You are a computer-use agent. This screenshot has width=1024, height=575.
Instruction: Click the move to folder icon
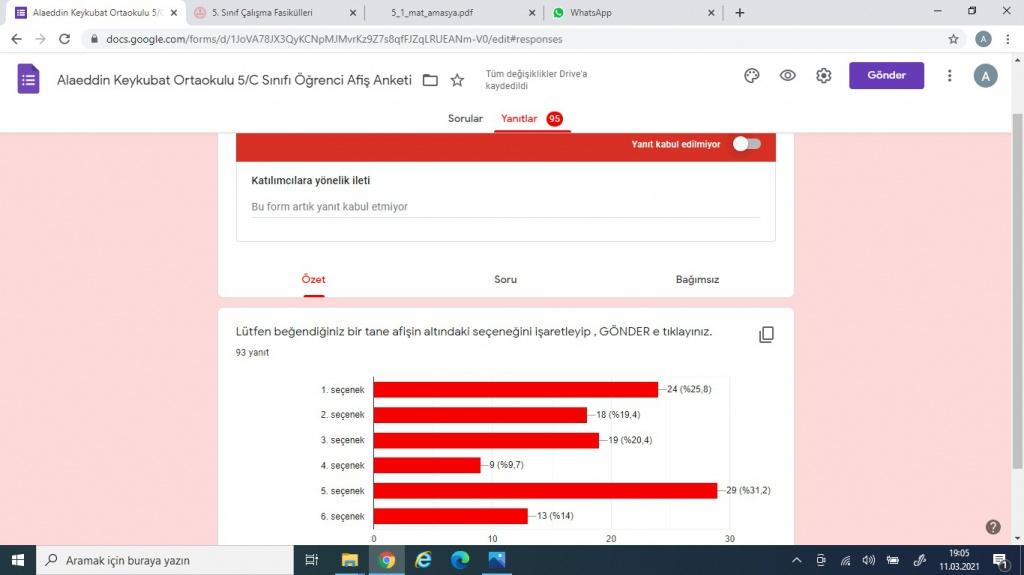tap(430, 80)
